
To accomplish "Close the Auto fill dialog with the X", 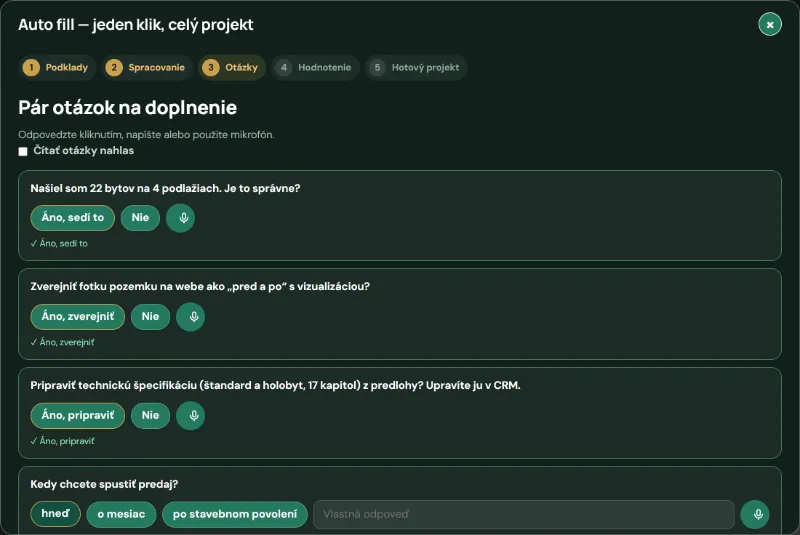I will 770,24.
